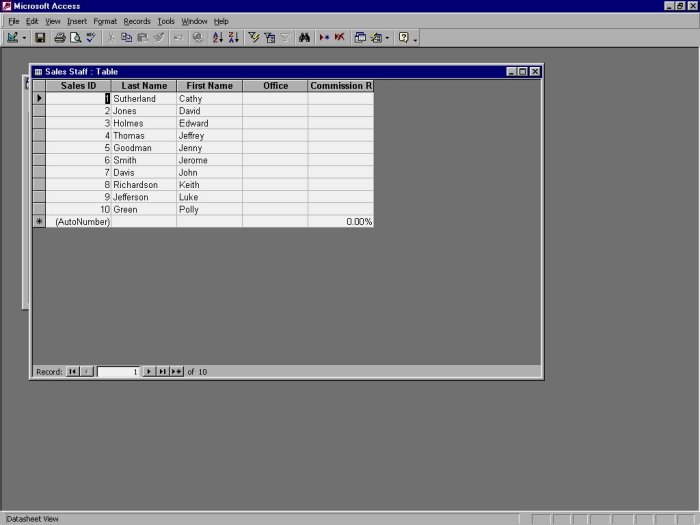Apply Filter By Selection
The height and width of the screenshot is (525, 700).
(254, 38)
